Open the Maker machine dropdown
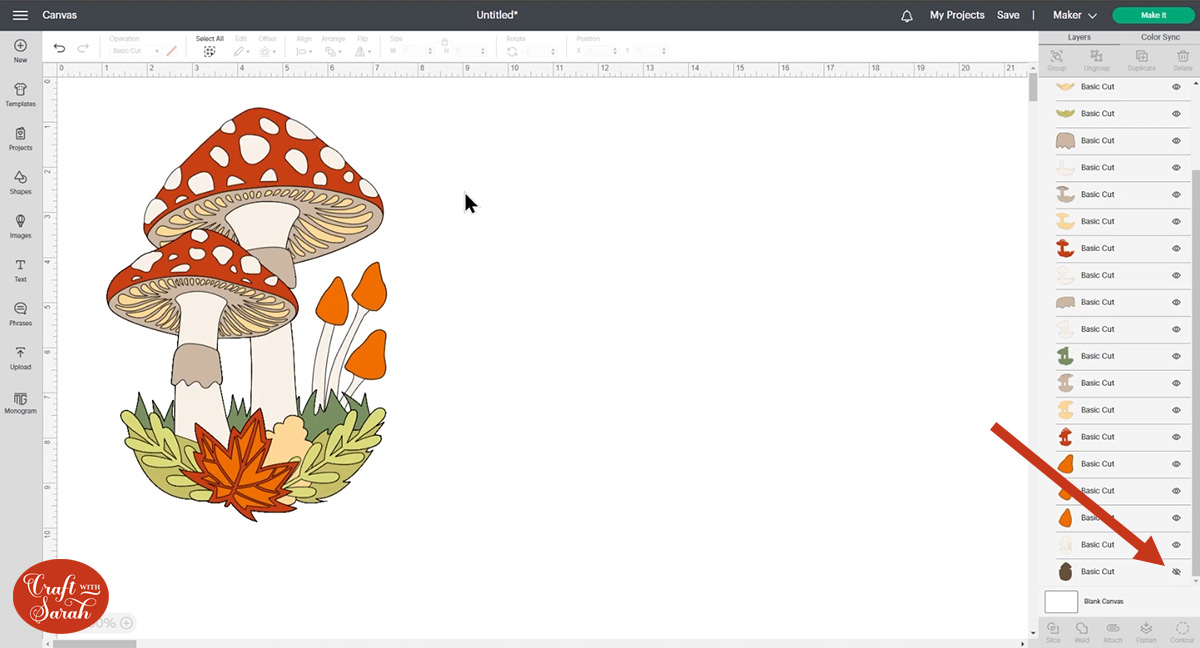Viewport: 1200px width, 648px height. [x=1074, y=15]
